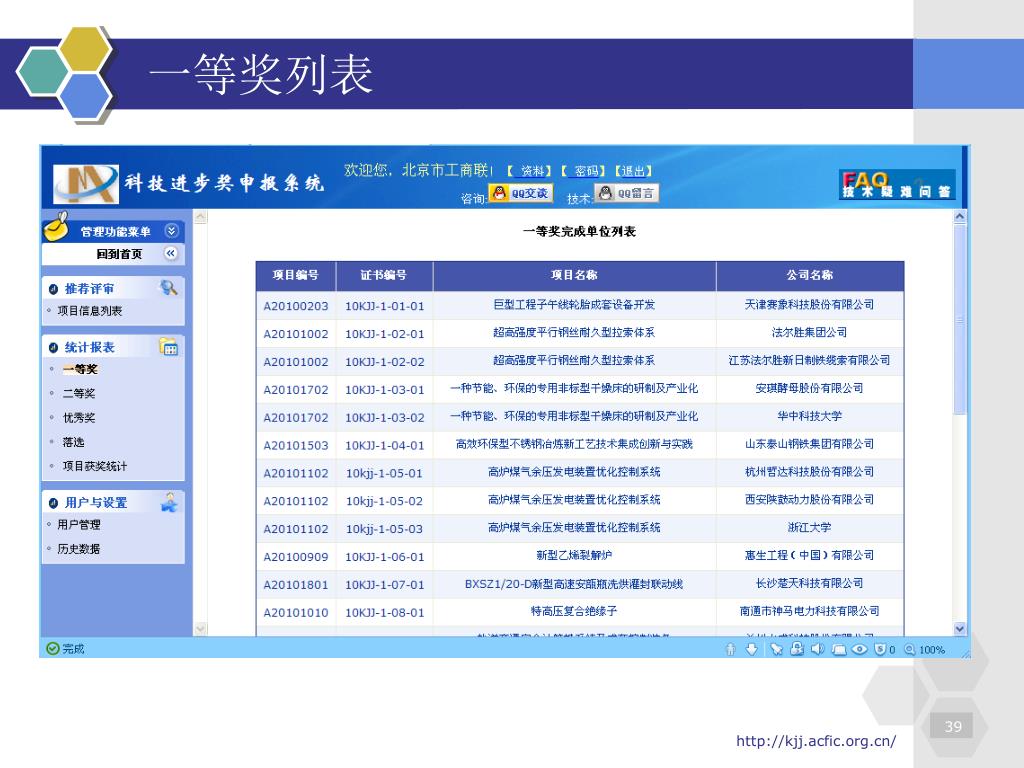This screenshot has width=1024, height=768.
Task: Click the sidebar scroll-down arrow
Action: 200,628
